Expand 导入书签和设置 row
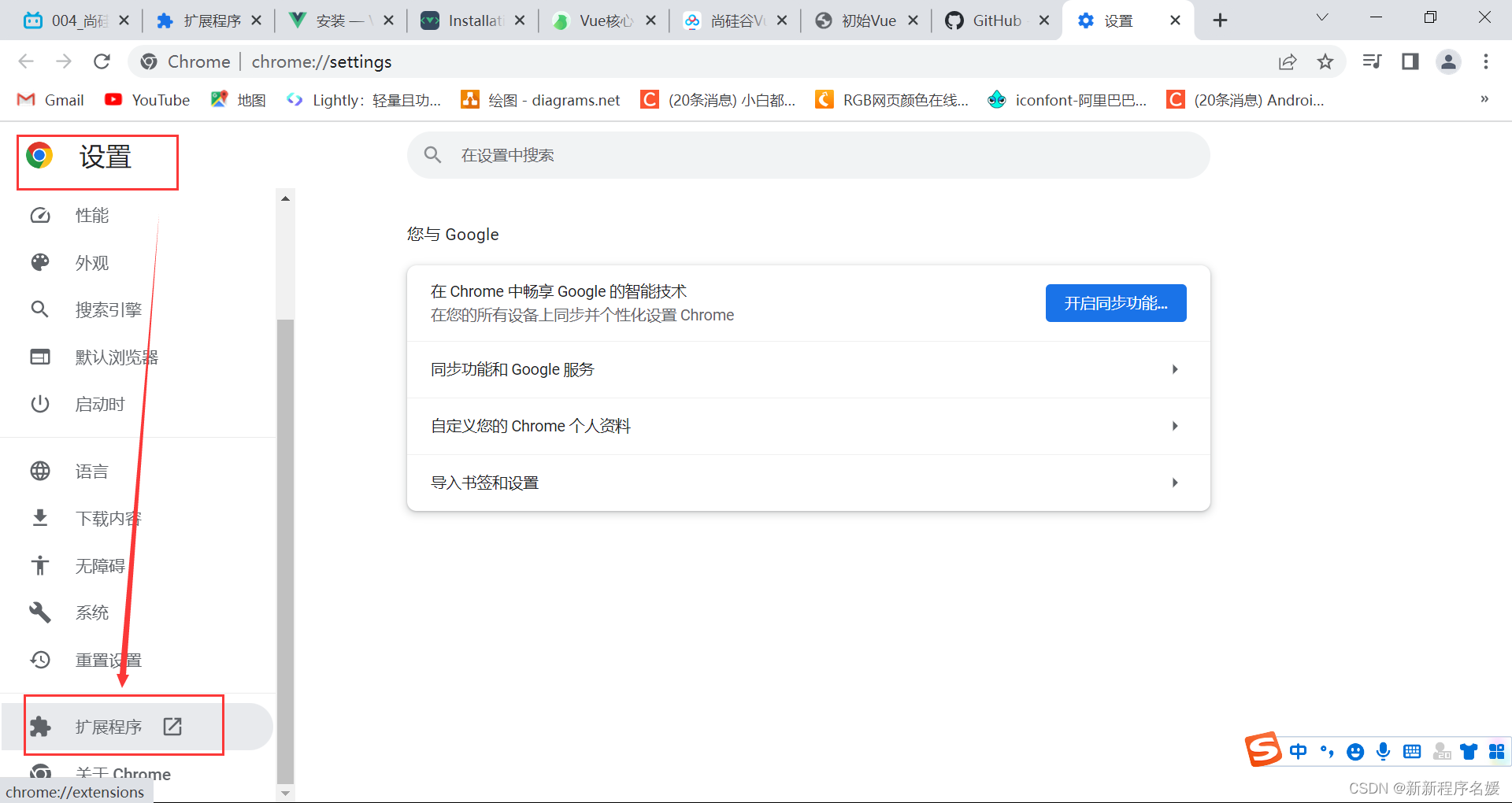Viewport: 1512px width, 803px height. pos(808,483)
